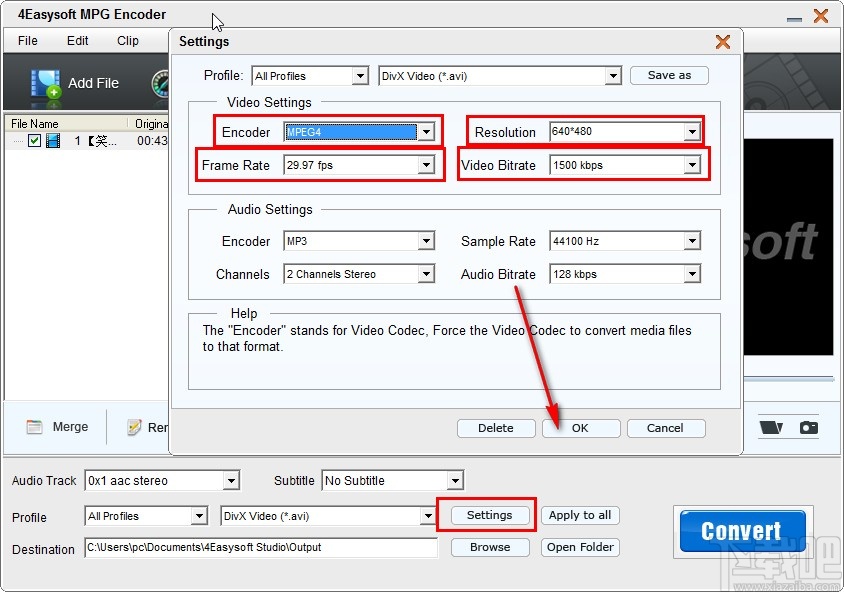Click the film strip icon of file 1
The width and height of the screenshot is (844, 592).
[52, 141]
